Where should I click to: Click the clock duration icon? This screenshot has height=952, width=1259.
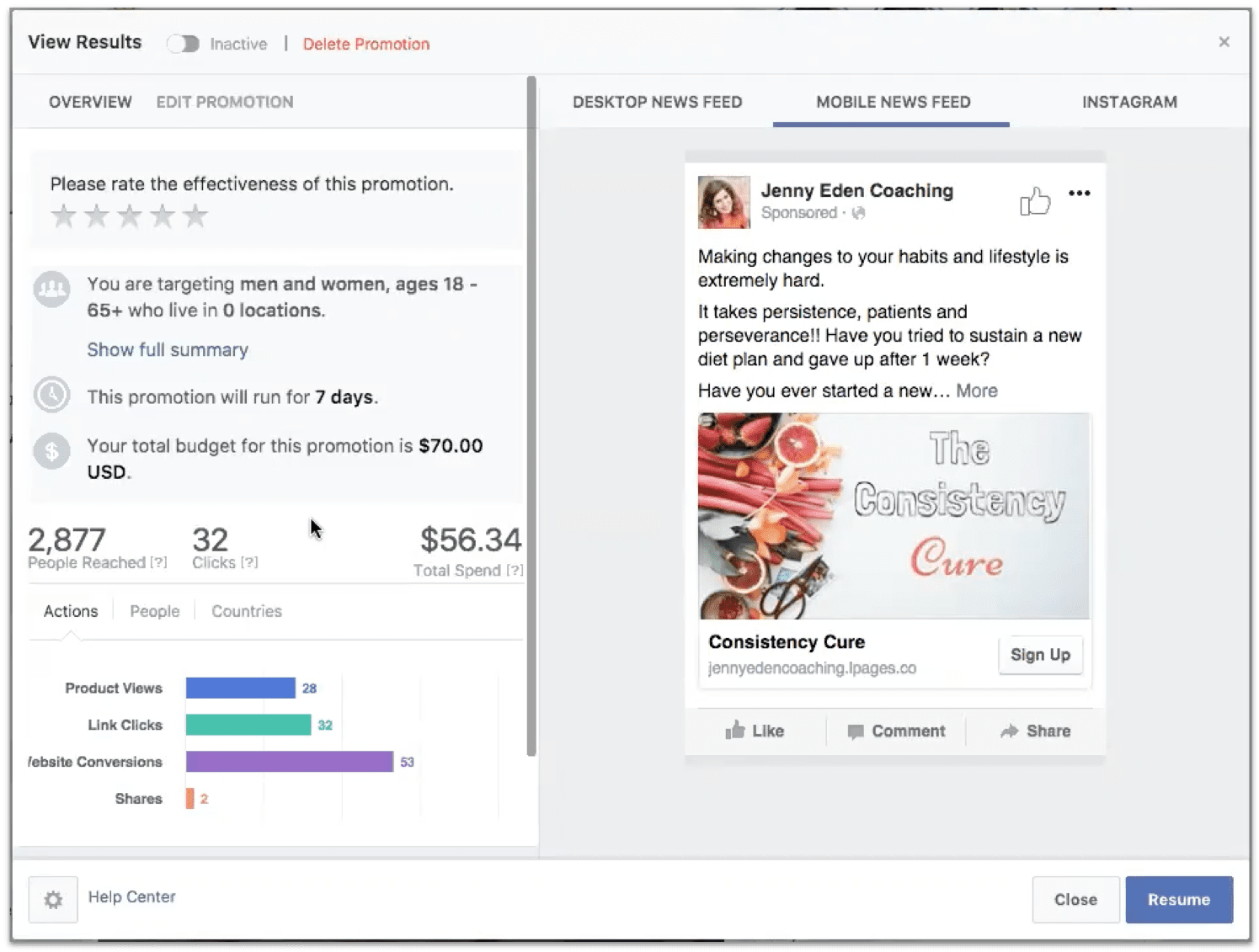coord(51,395)
